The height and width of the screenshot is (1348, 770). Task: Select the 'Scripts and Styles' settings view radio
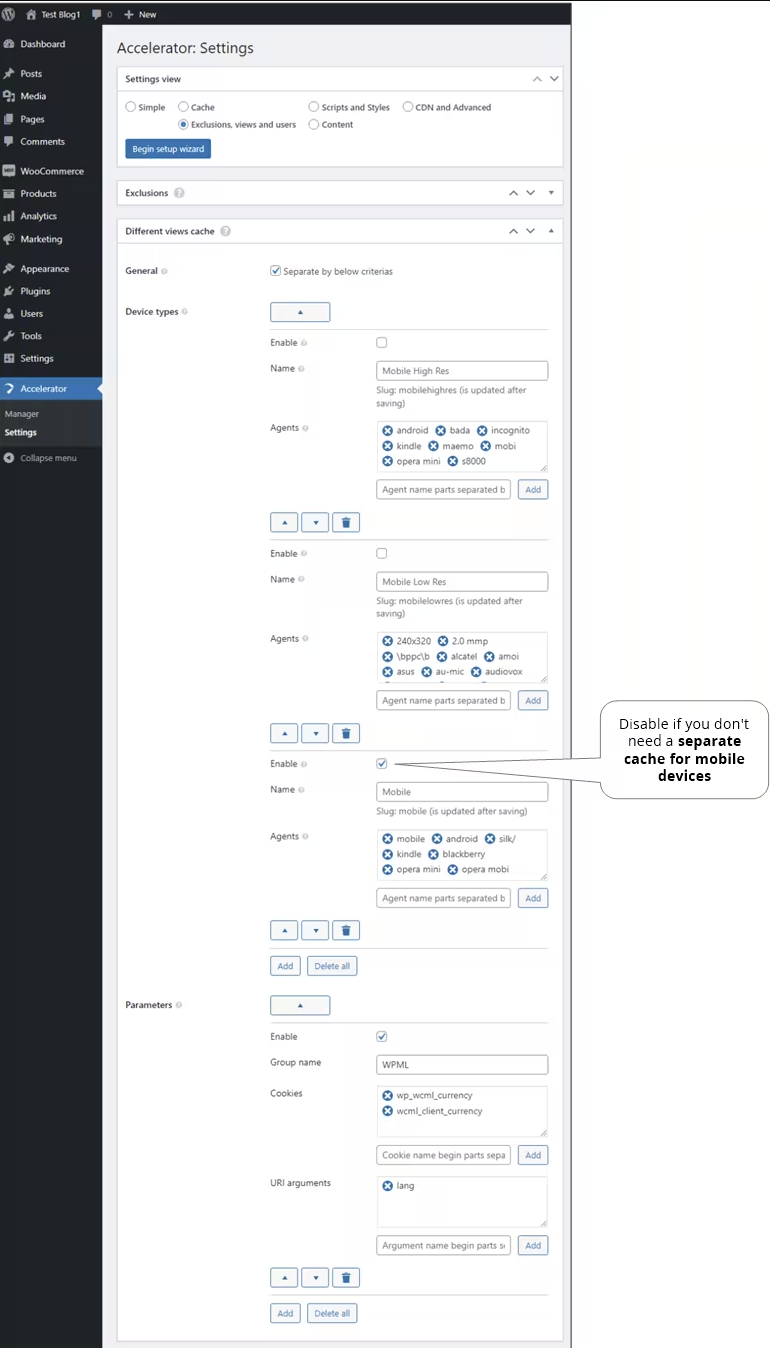(x=314, y=107)
